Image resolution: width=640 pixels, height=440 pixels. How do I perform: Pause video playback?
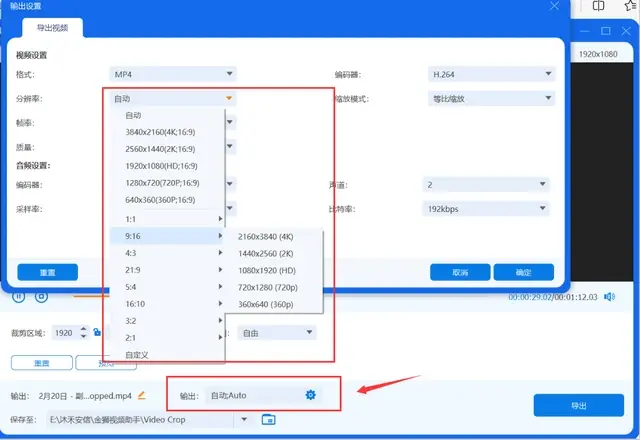pos(19,296)
